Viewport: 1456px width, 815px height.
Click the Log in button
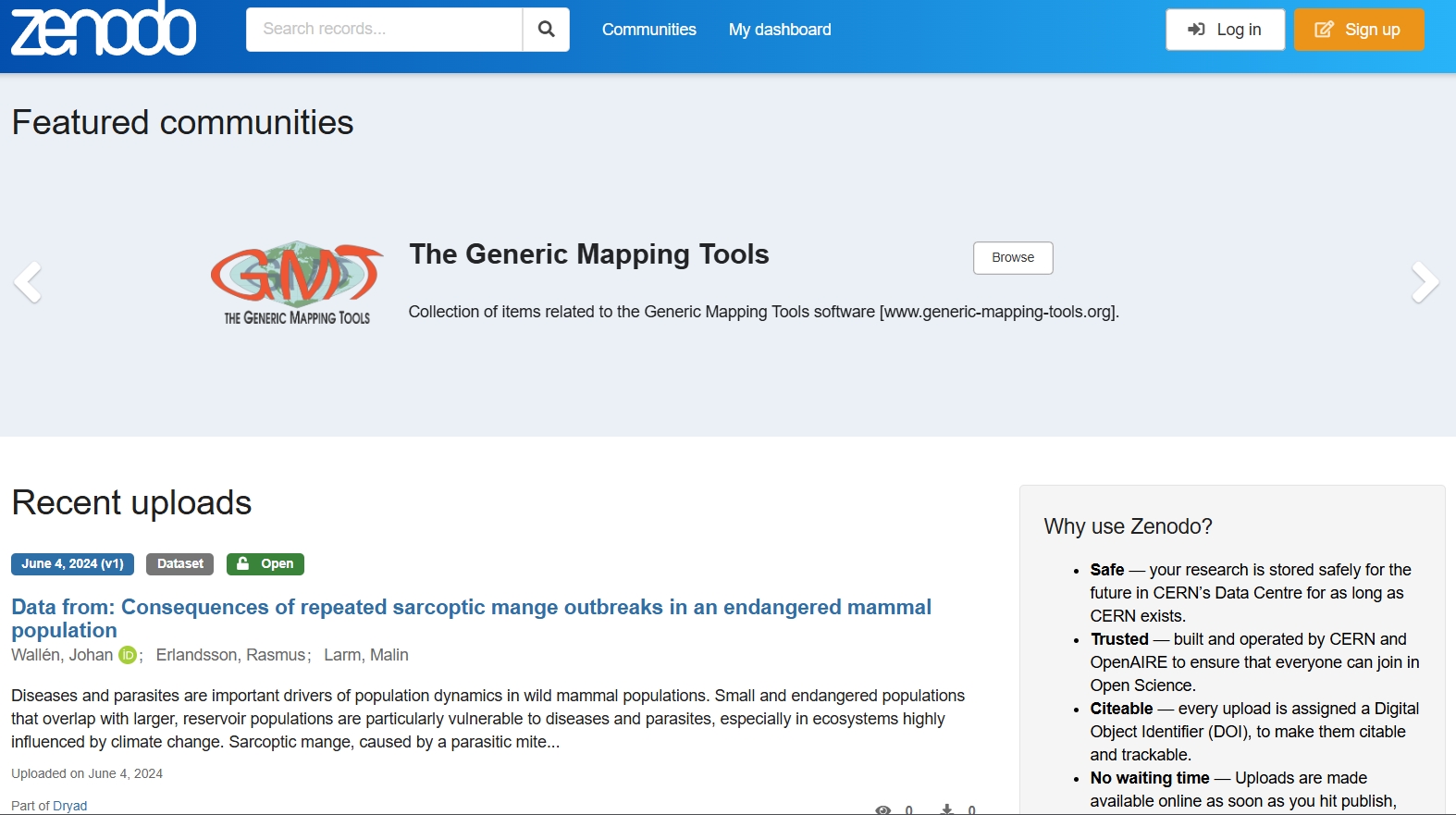(1225, 30)
